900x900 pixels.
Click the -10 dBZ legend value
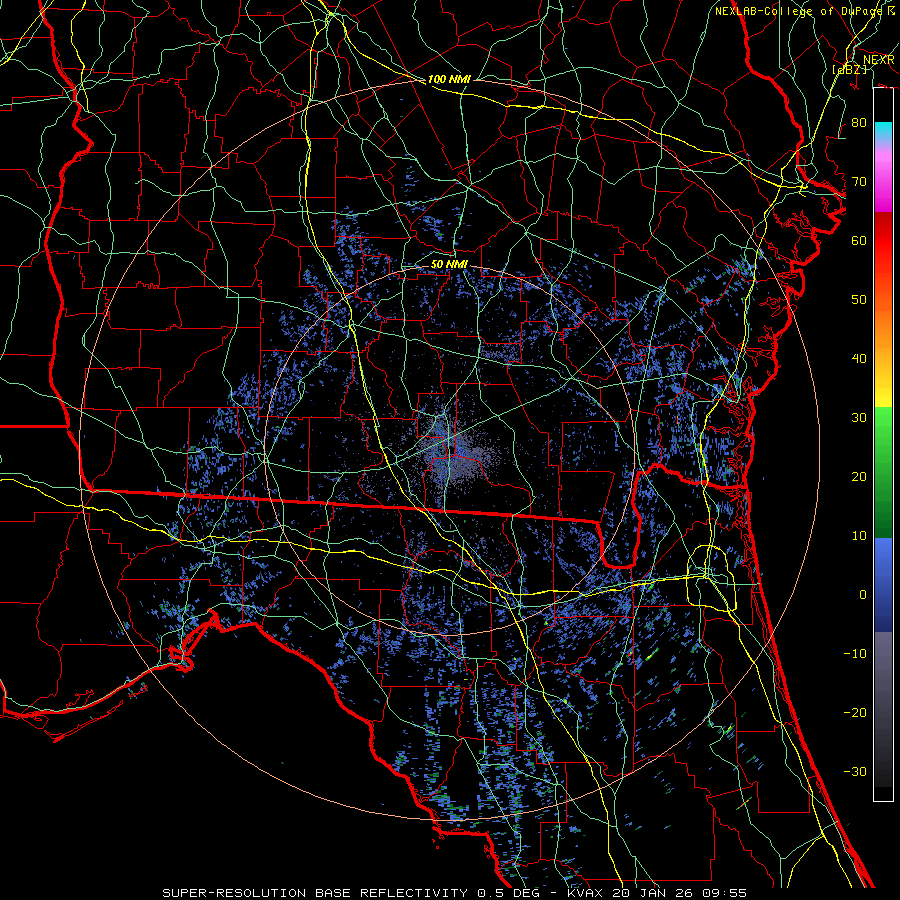coord(855,654)
